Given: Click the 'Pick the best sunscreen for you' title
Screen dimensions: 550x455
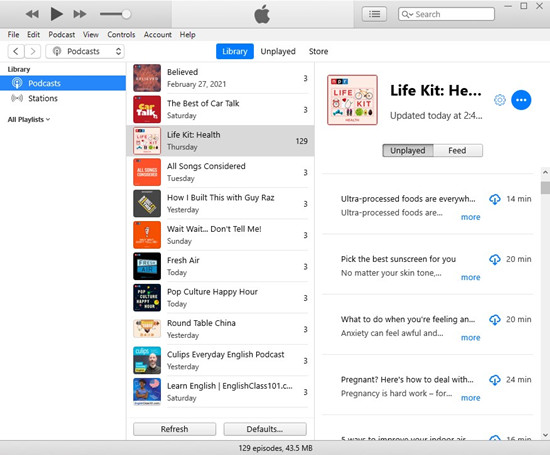Looking at the screenshot, I should point(398,259).
